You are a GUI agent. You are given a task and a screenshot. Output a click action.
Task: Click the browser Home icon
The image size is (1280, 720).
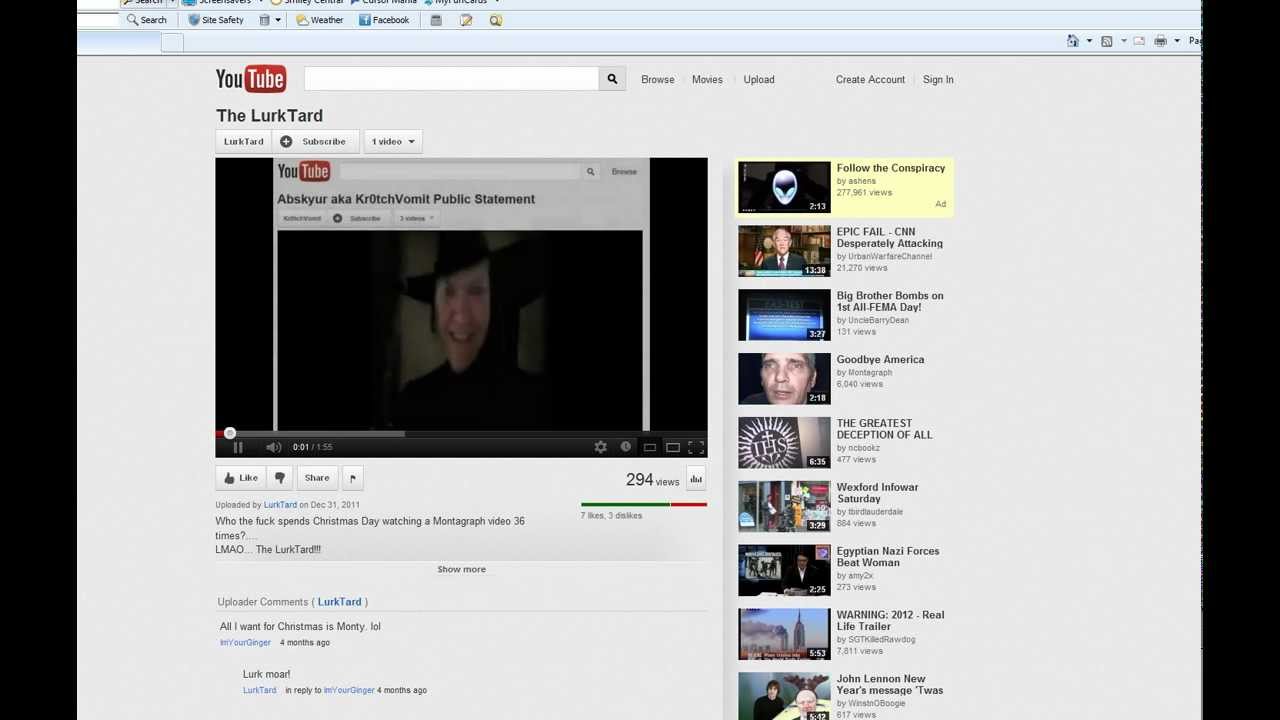click(x=1073, y=41)
